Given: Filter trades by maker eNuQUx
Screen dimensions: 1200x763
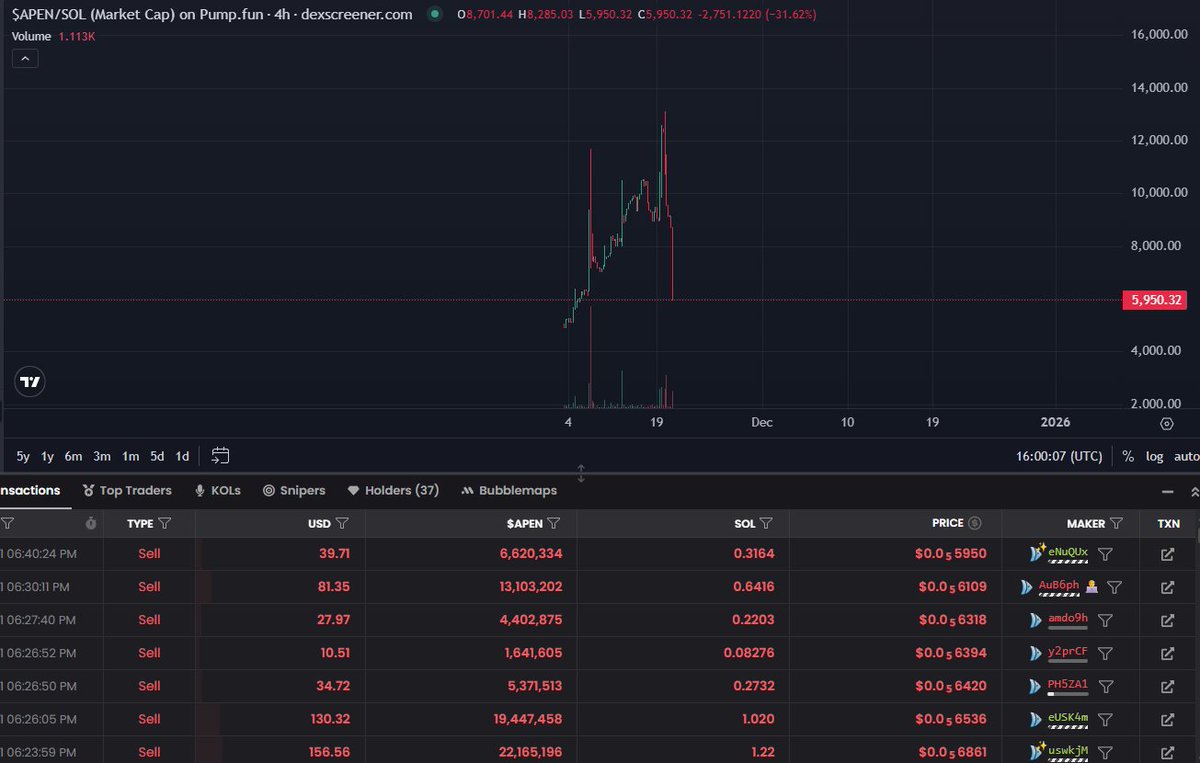Looking at the screenshot, I should [1105, 554].
